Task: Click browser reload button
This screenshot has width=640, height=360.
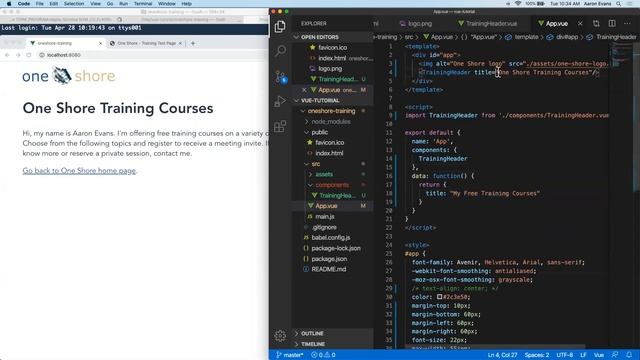Action: pyautogui.click(x=29, y=55)
